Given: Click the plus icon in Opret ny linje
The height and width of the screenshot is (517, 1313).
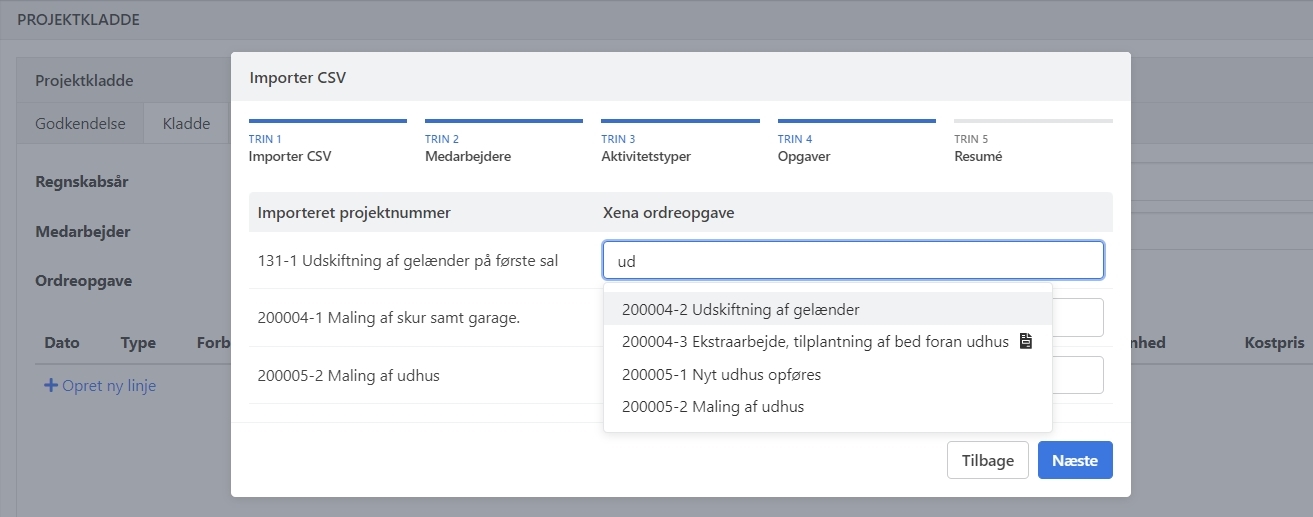Looking at the screenshot, I should click(51, 385).
